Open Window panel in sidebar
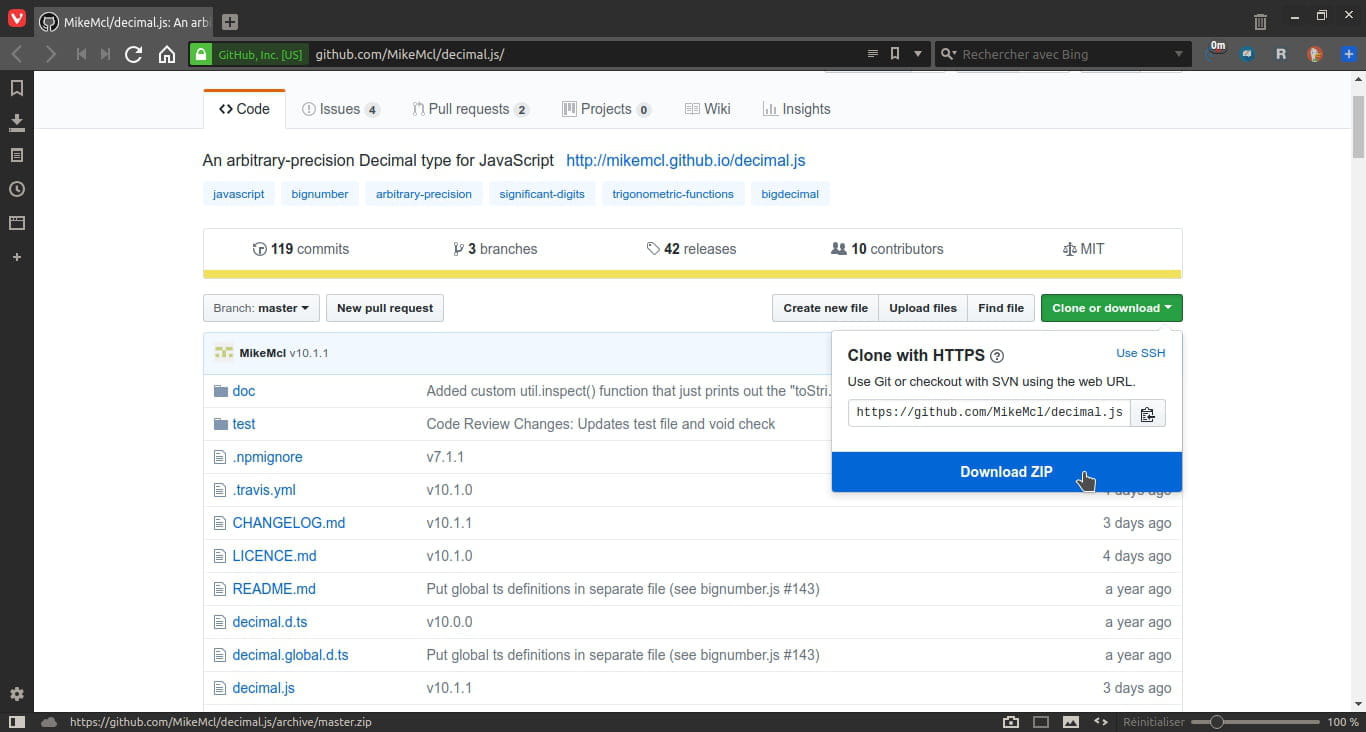 point(16,223)
